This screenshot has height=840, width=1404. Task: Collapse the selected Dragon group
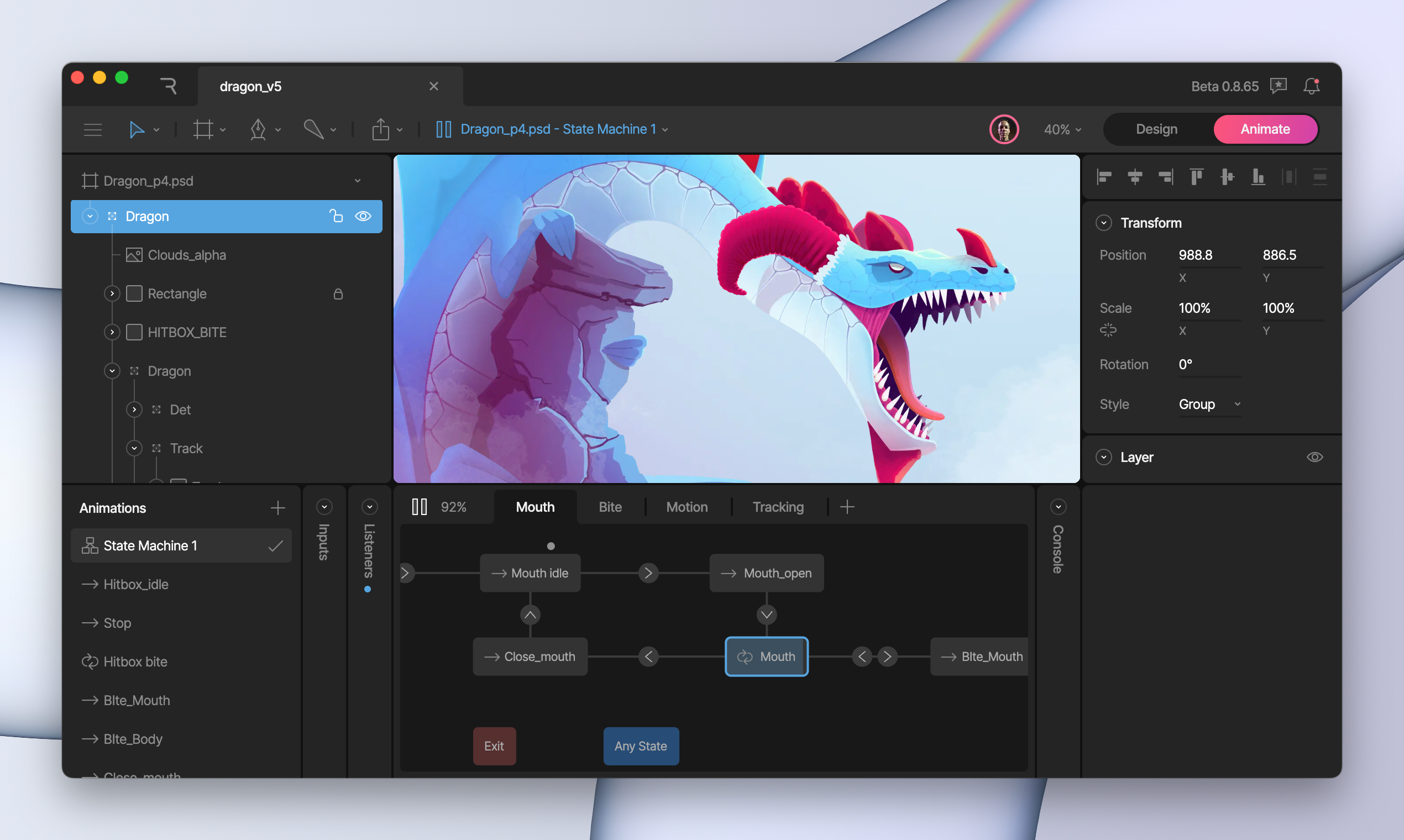pos(90,216)
